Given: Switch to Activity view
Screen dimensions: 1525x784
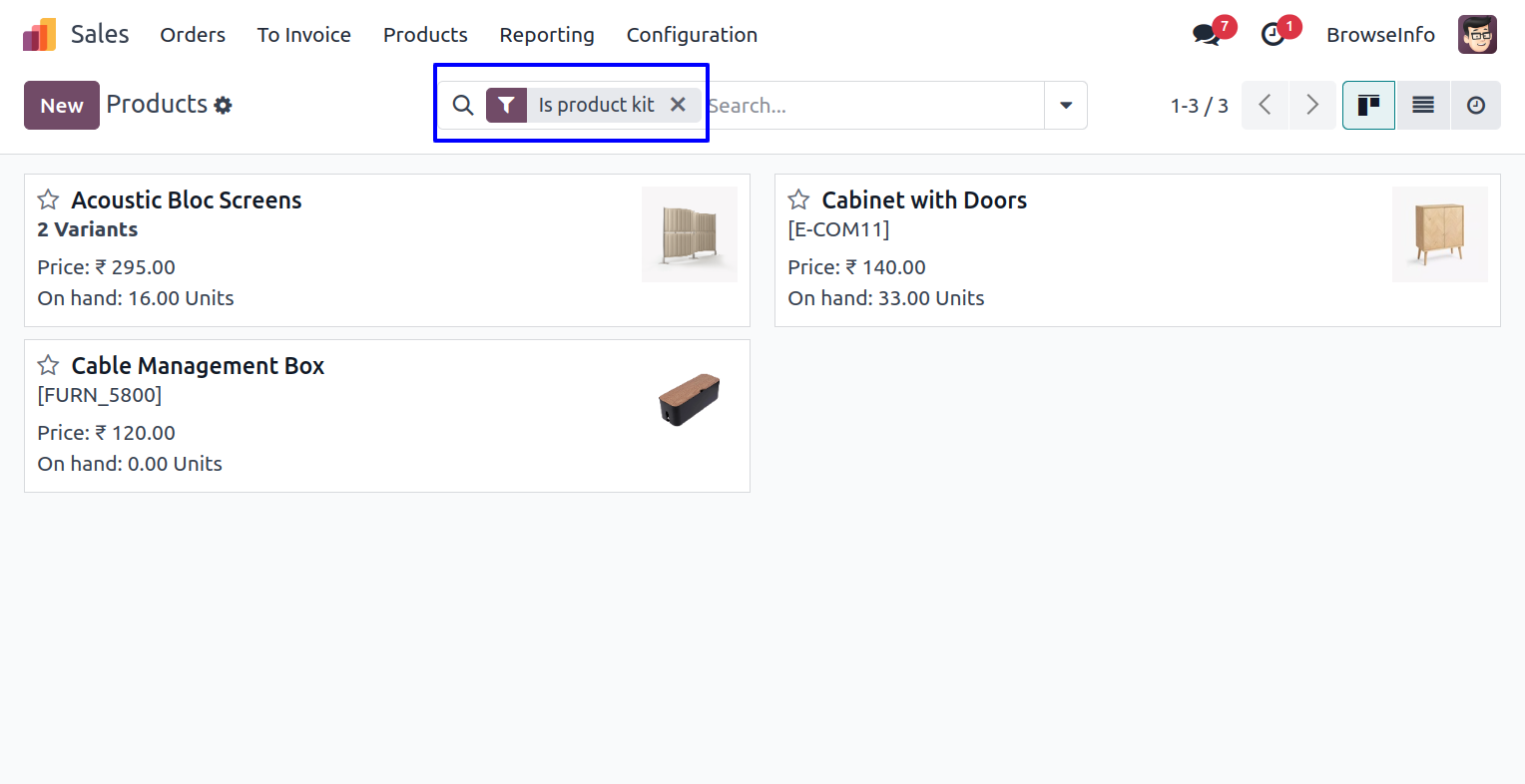Looking at the screenshot, I should pyautogui.click(x=1476, y=106).
